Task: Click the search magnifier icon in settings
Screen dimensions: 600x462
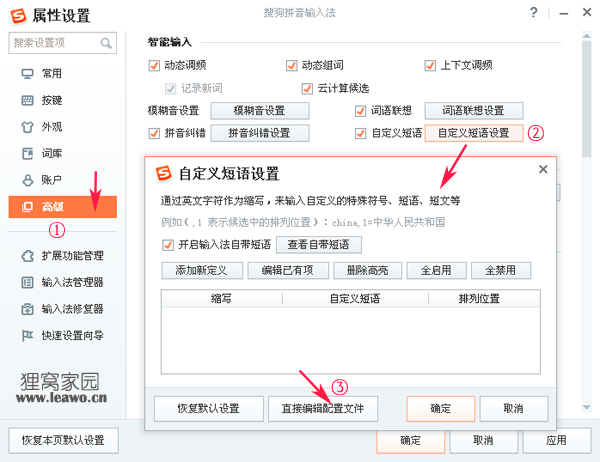Action: pyautogui.click(x=106, y=43)
